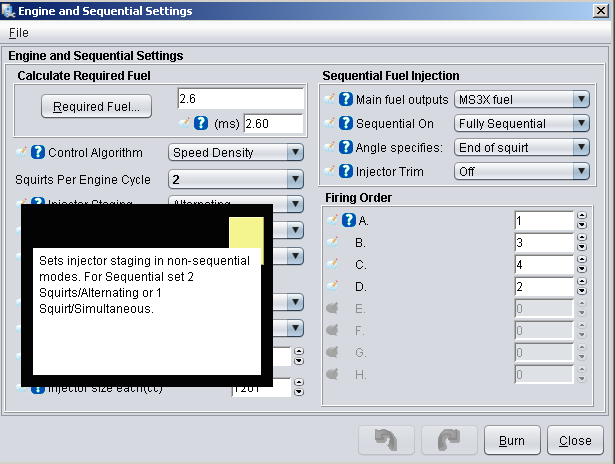Open Main fuel outputs dropdown (MS3X fuel)

(x=522, y=99)
